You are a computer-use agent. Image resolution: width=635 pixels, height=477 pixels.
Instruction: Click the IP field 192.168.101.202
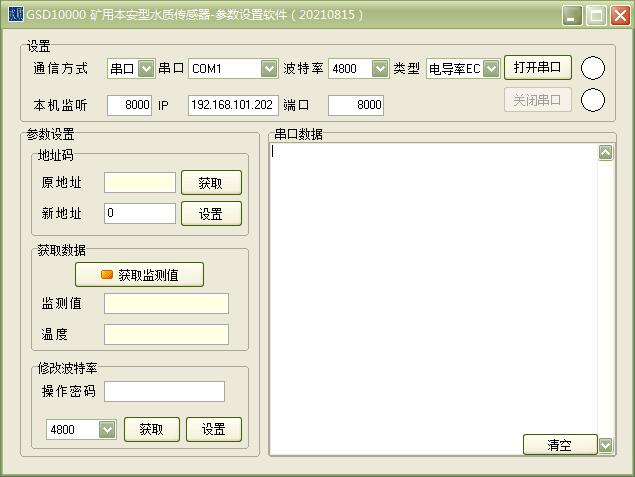tap(233, 105)
